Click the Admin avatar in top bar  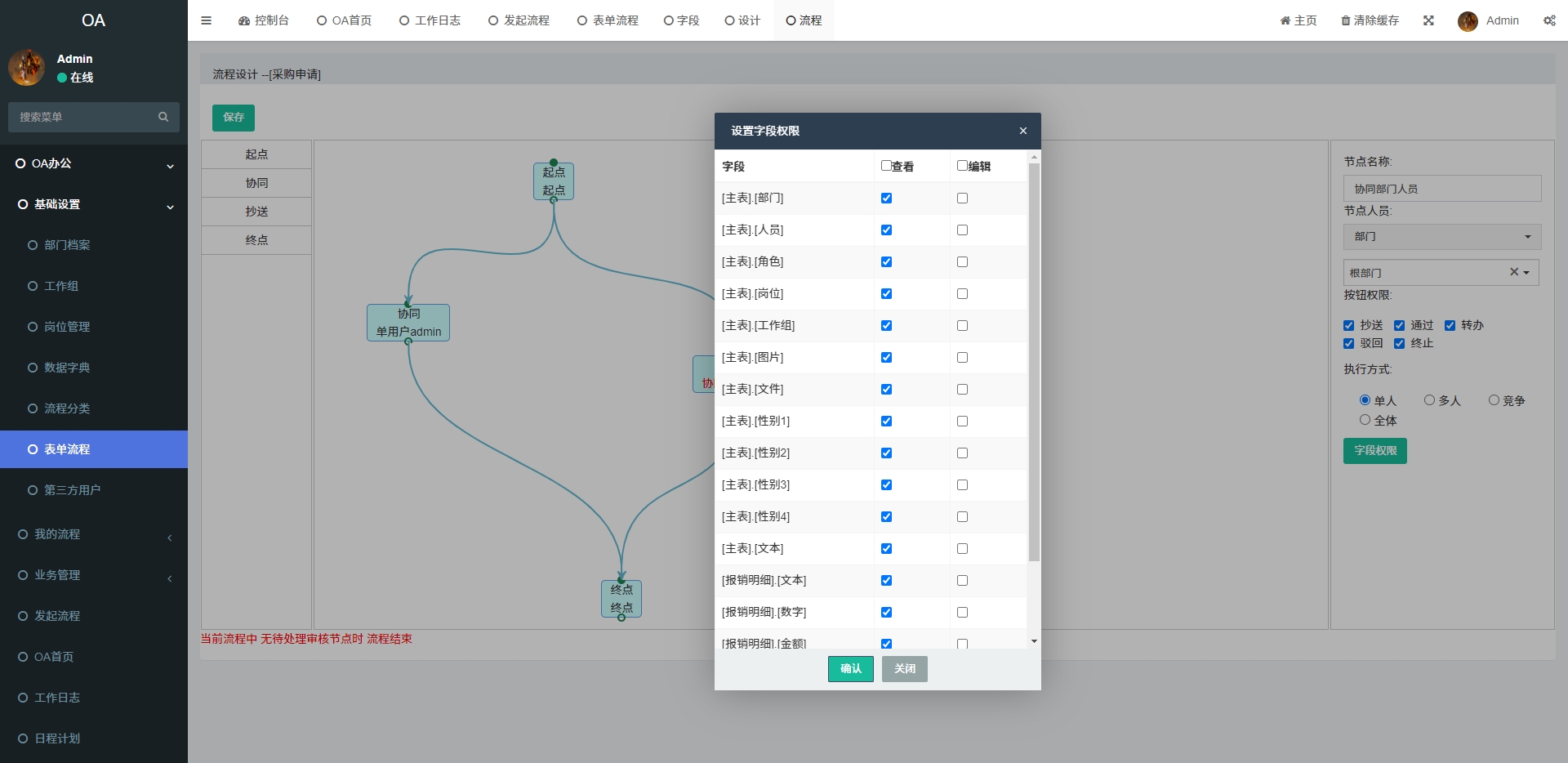click(x=1468, y=21)
